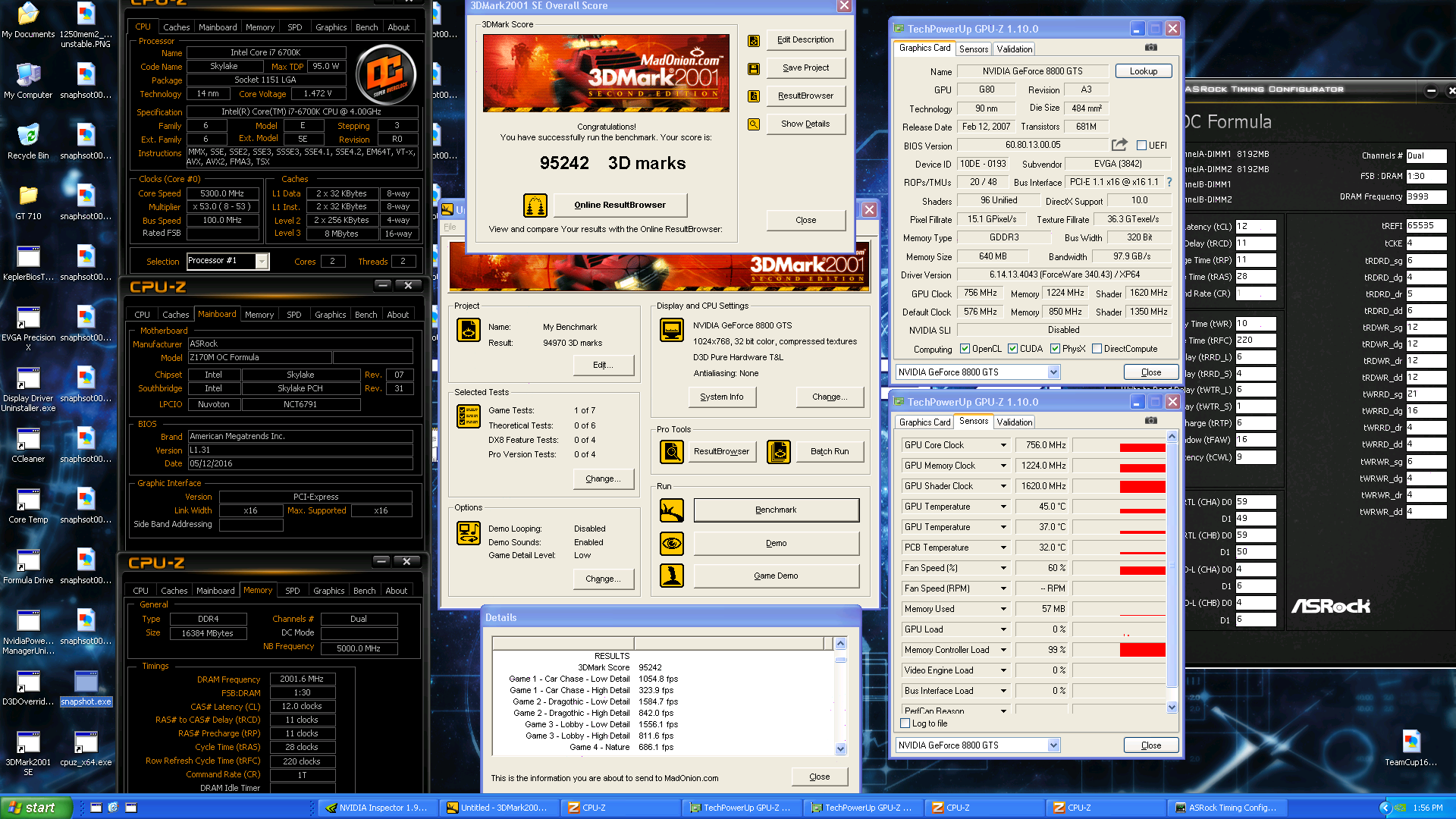Open the GT 710 folder icon
The width and height of the screenshot is (1456, 819).
(28, 202)
